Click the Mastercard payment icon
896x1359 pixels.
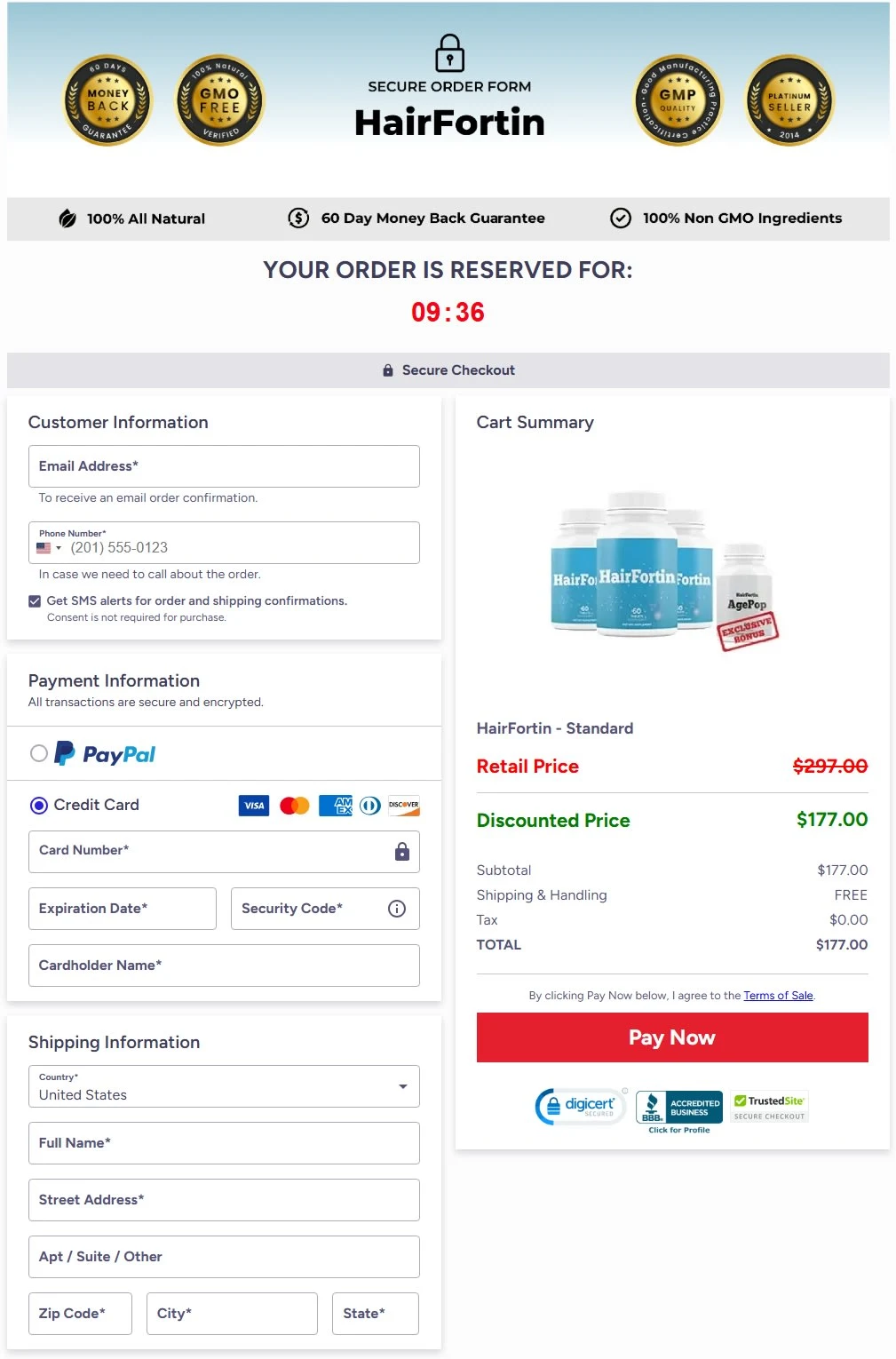tap(294, 806)
